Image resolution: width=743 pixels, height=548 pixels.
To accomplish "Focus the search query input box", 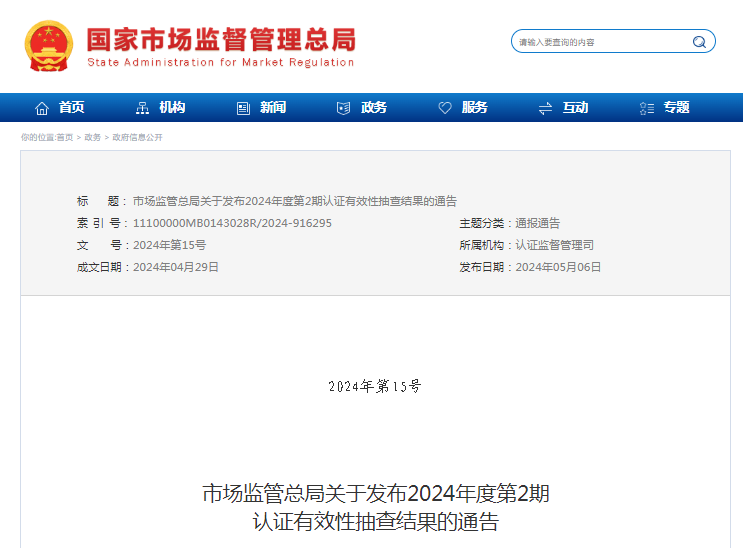I will (600, 42).
